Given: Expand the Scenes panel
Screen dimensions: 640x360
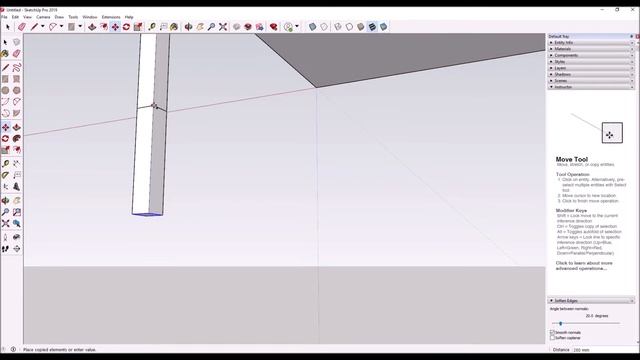Looking at the screenshot, I should [x=591, y=81].
